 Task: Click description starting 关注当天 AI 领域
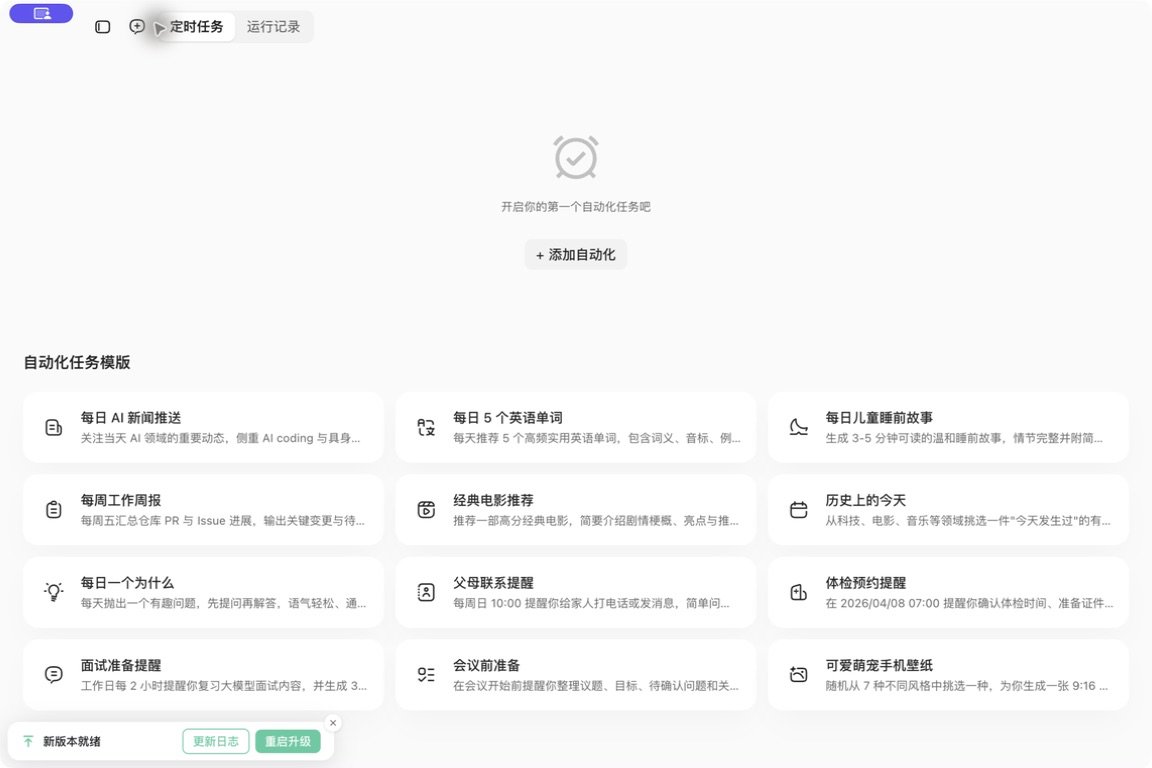tap(220, 438)
